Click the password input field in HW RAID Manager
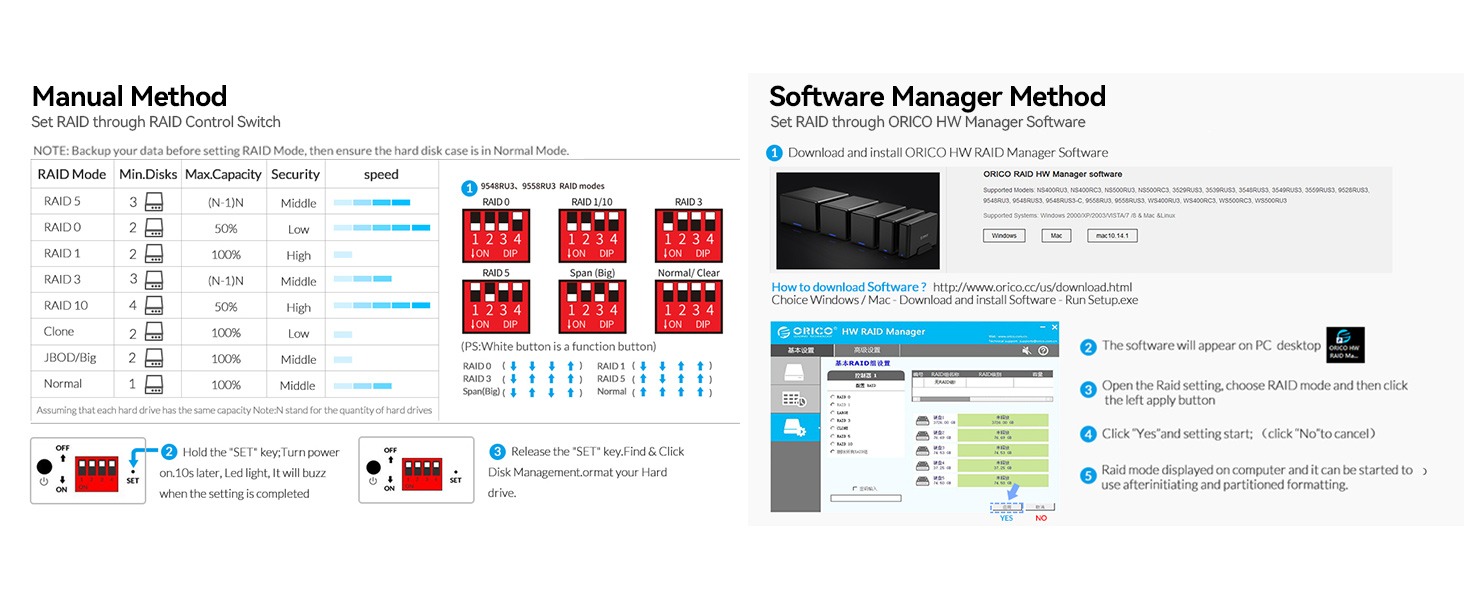This screenshot has width=1464, height=600. coord(865,498)
